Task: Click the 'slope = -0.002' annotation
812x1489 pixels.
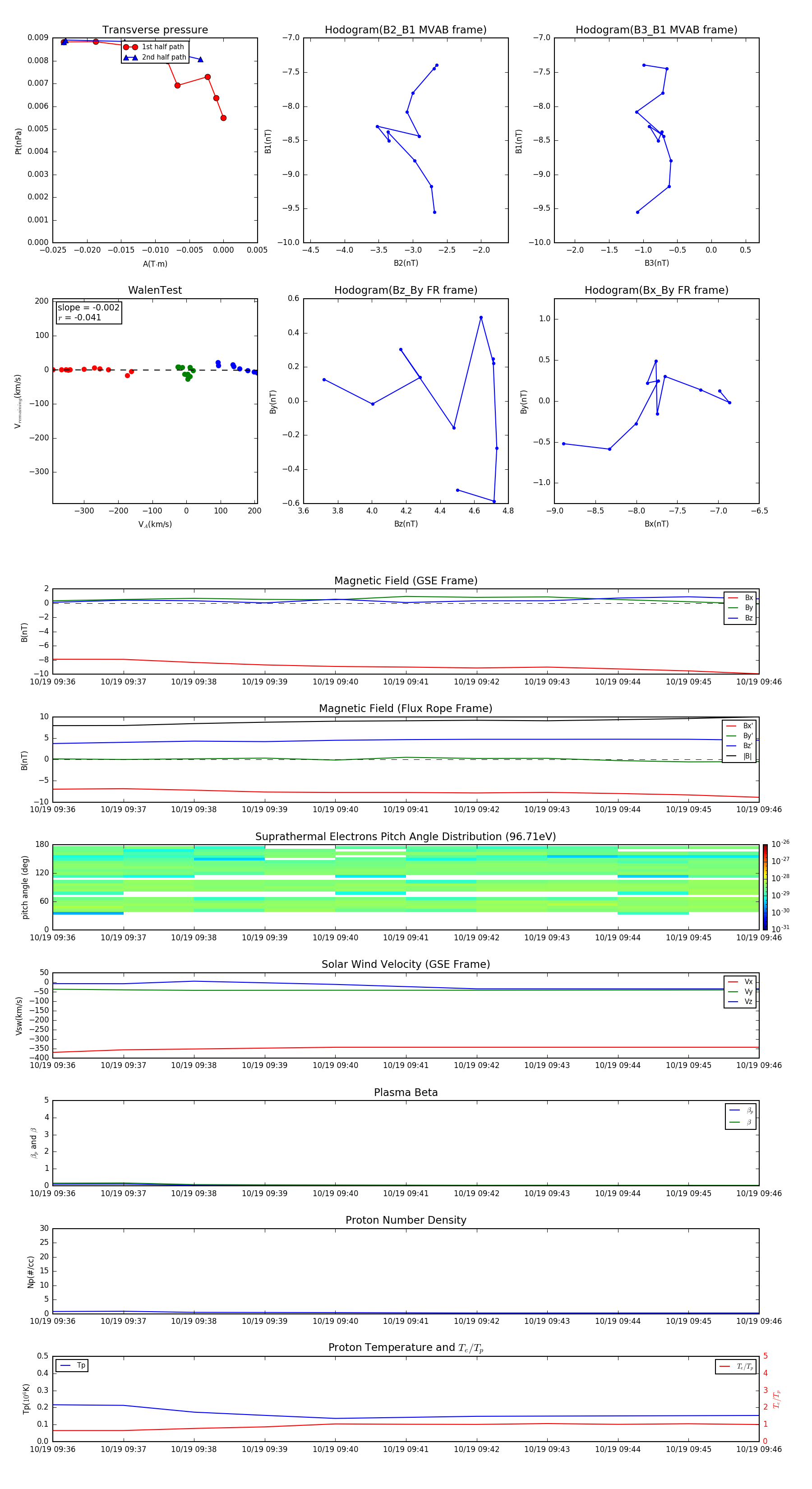Action: pos(88,308)
